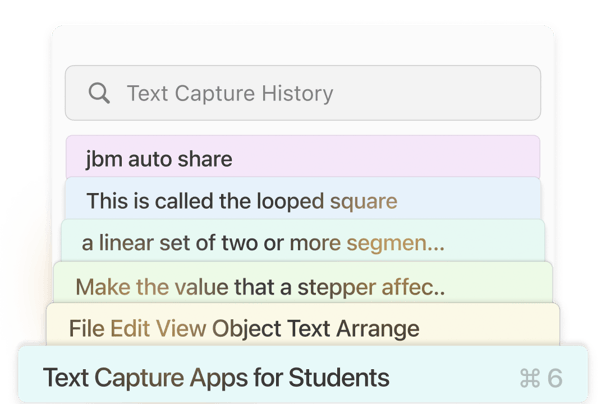Select the "jbm auto share" history entry
Screen dimensions: 606x404
coord(302,158)
